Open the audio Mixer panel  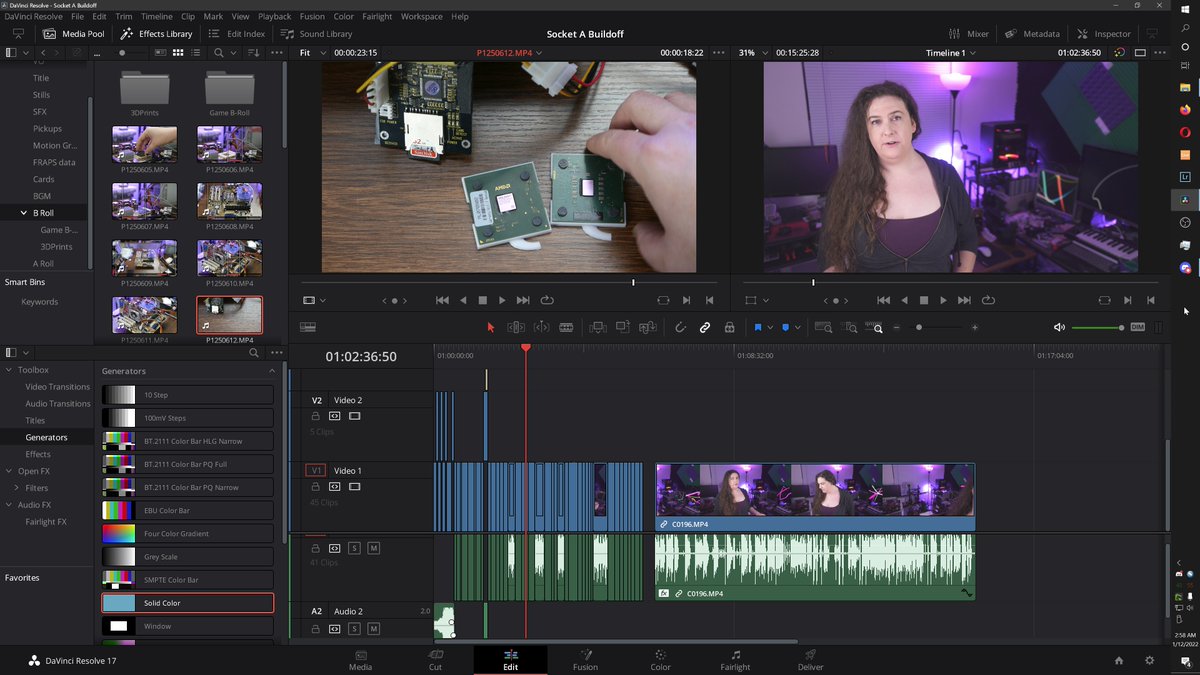[967, 34]
